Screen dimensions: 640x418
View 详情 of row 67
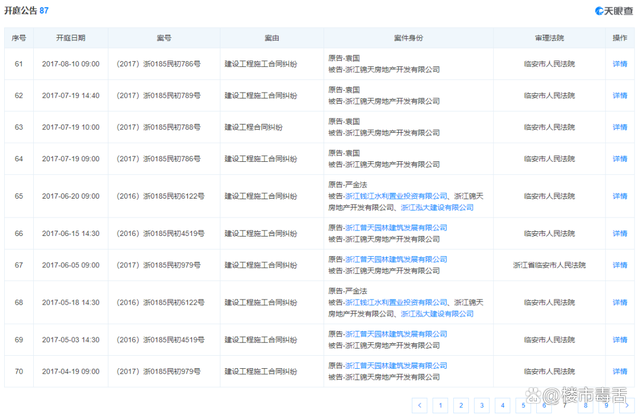(x=620, y=265)
